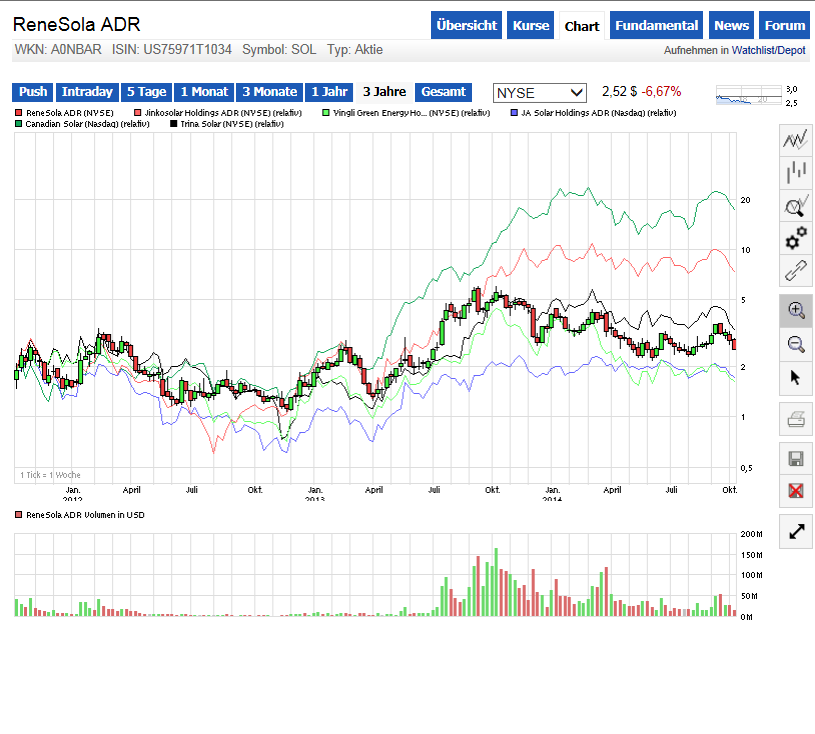
Task: Select the 1 Monat time range
Action: [204, 92]
